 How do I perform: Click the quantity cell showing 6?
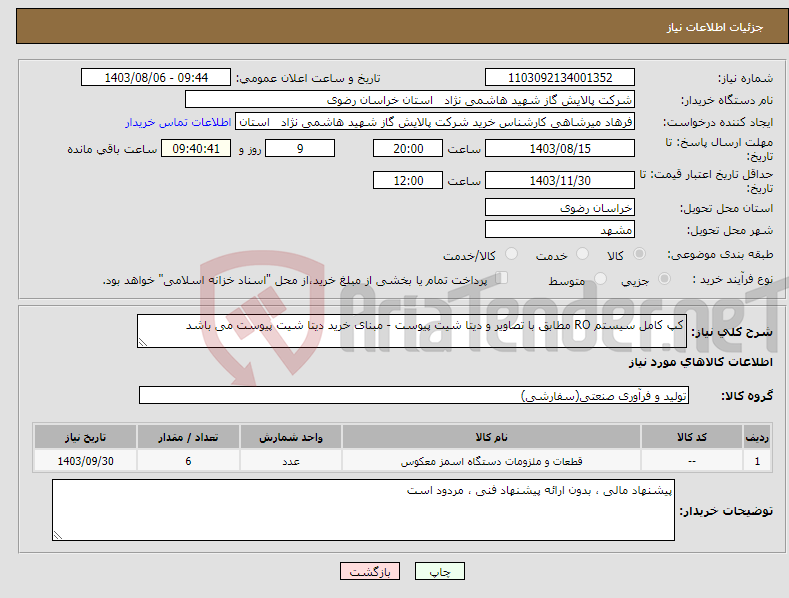click(x=188, y=461)
